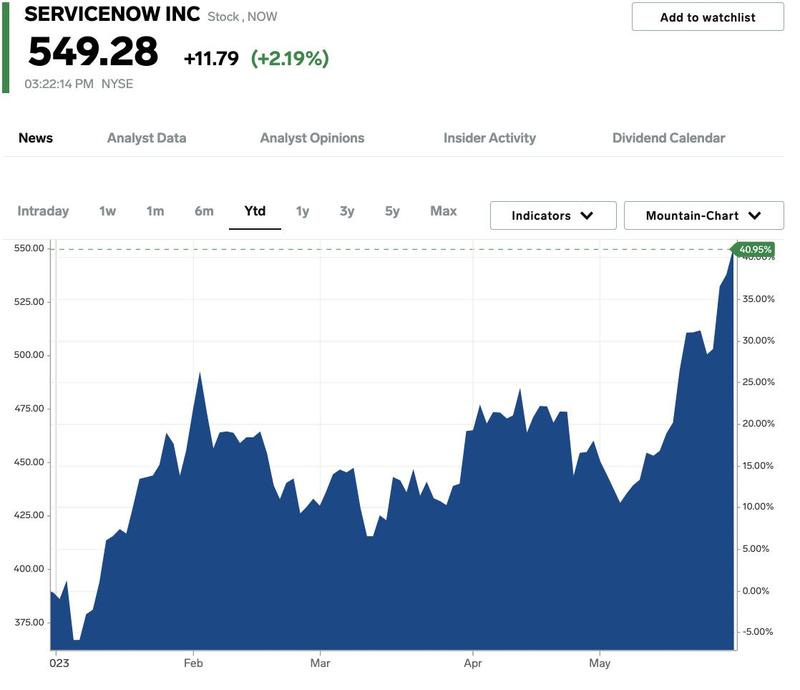Switch to the Analyst Data tab
The height and width of the screenshot is (690, 800).
tap(146, 138)
